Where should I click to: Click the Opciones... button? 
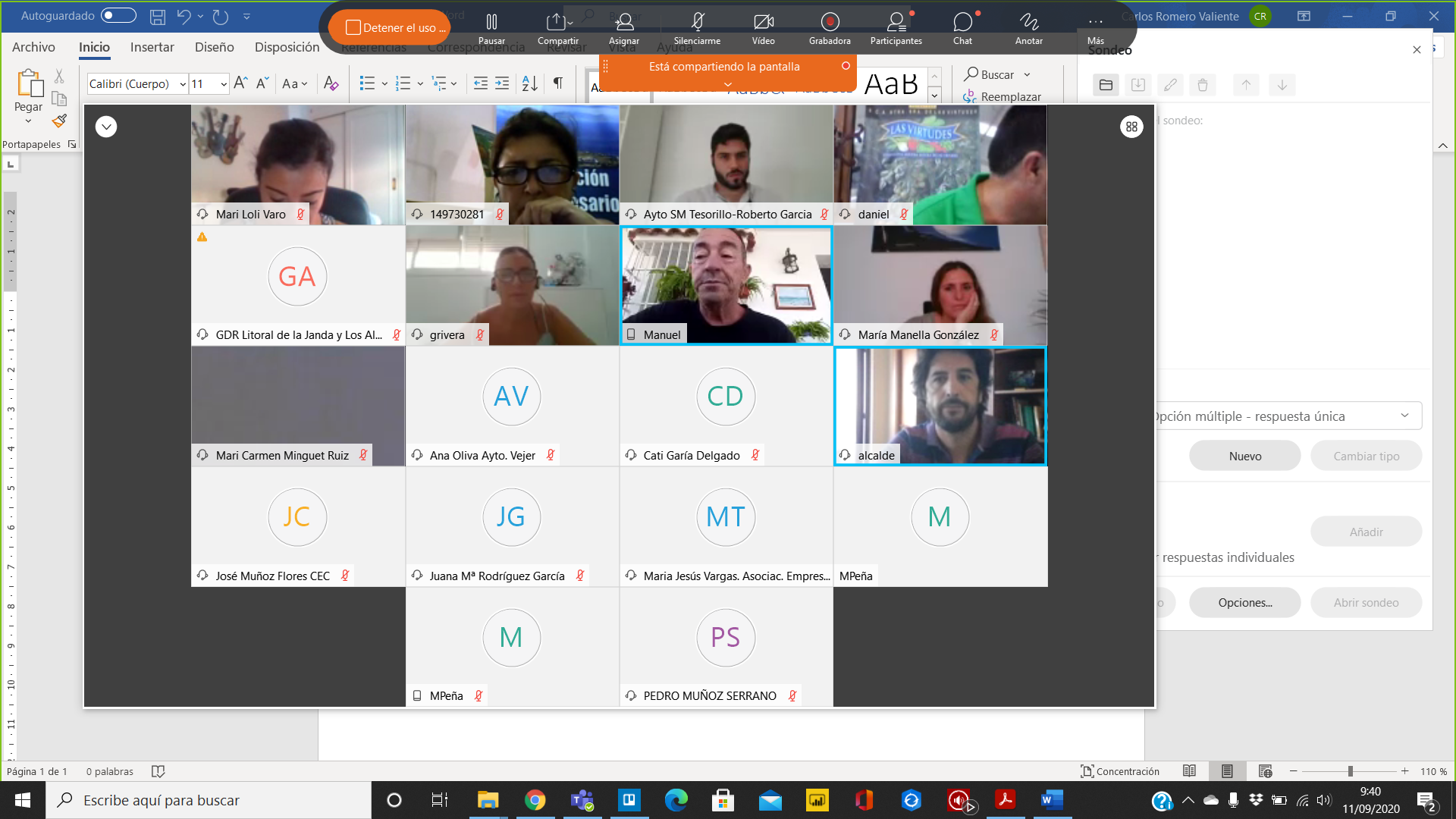click(1244, 602)
